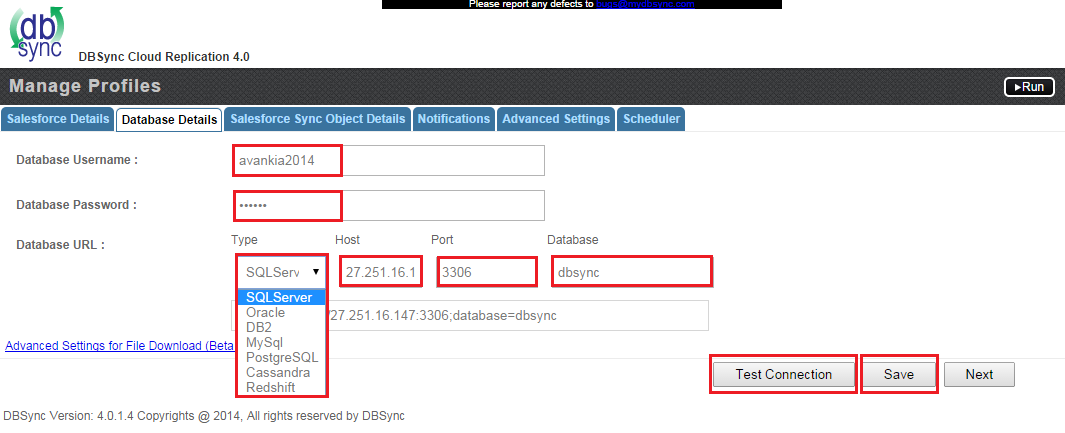Pick PostgreSQL from database types
This screenshot has height=433, width=1065.
click(x=281, y=357)
